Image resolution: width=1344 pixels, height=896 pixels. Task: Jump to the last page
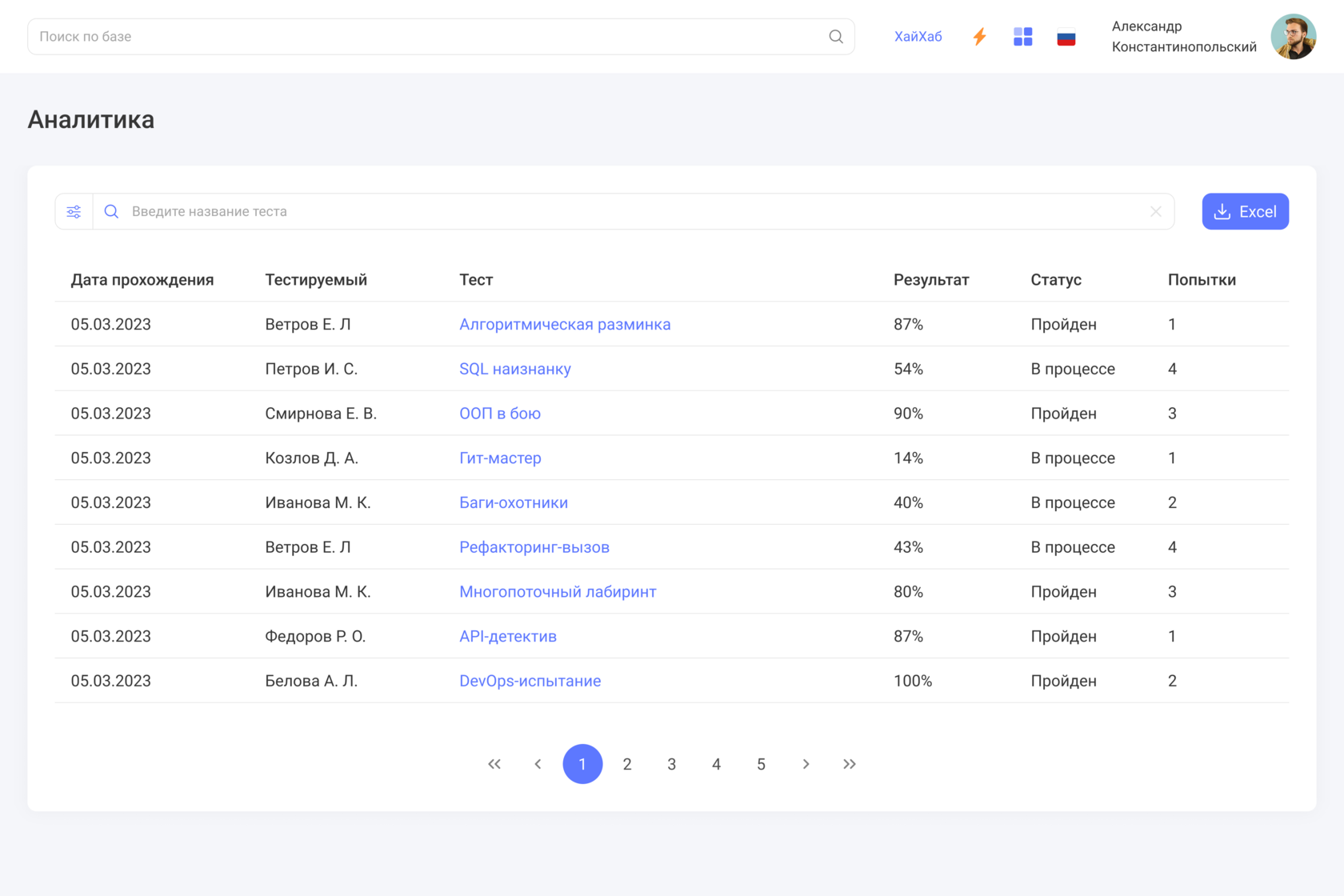coord(850,764)
